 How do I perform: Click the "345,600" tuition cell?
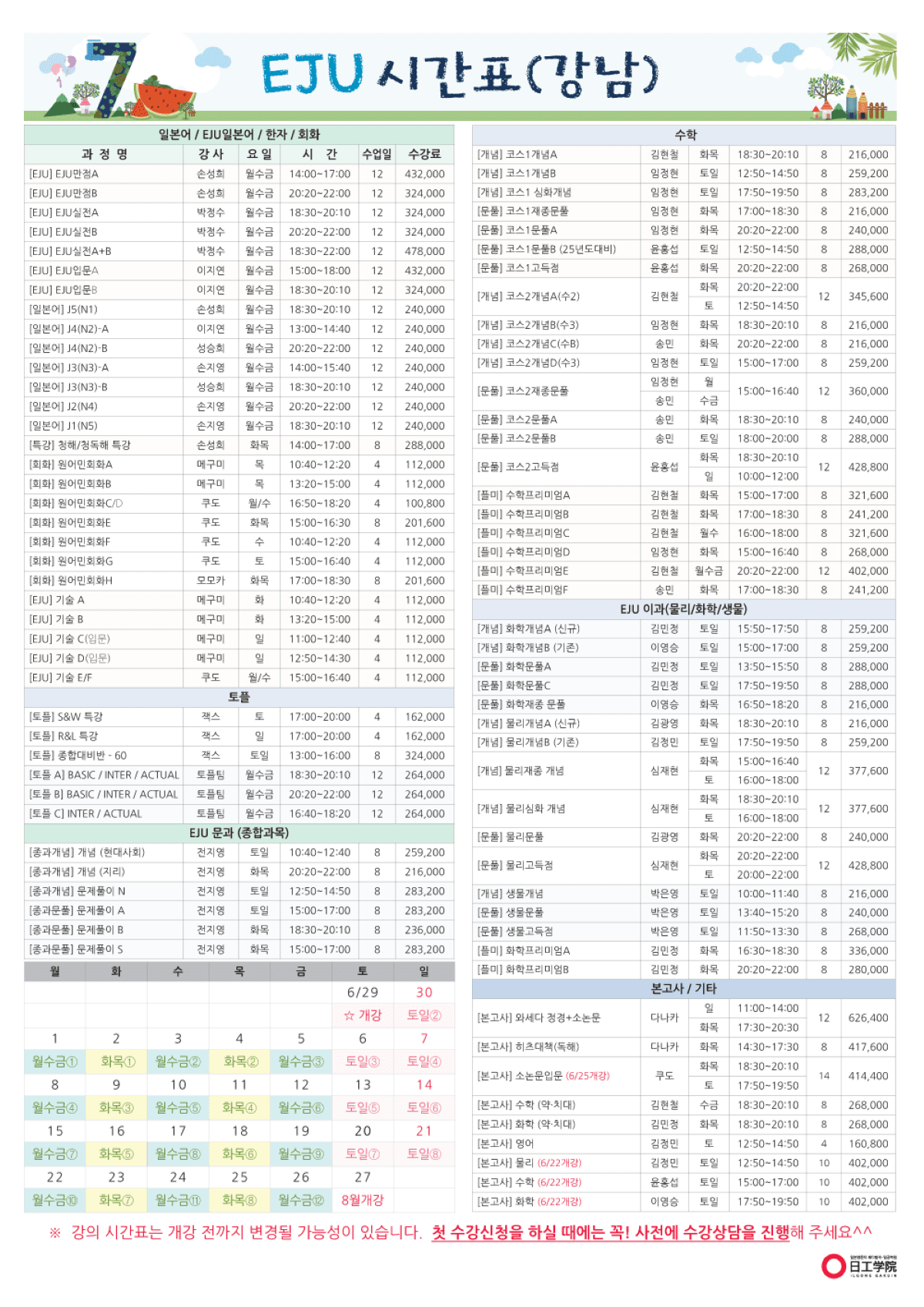tap(869, 297)
